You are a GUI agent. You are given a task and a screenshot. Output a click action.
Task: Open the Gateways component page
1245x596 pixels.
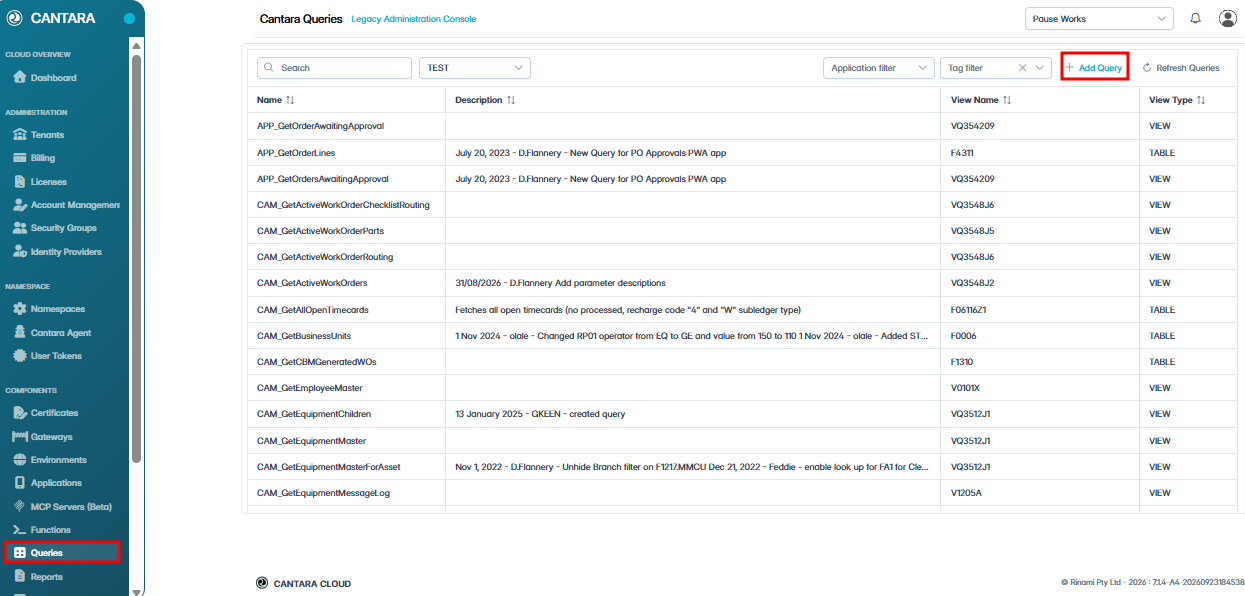[x=42, y=437]
